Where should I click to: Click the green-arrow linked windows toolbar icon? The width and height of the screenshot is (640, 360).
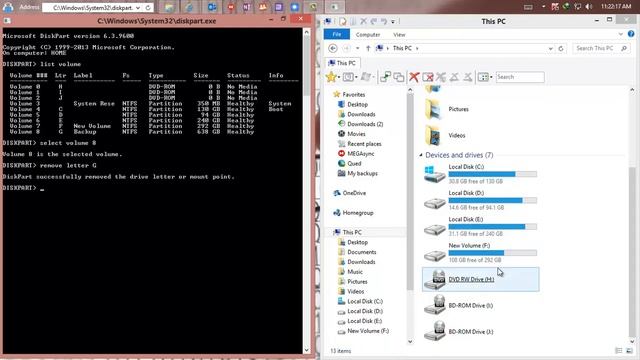pos(385,77)
